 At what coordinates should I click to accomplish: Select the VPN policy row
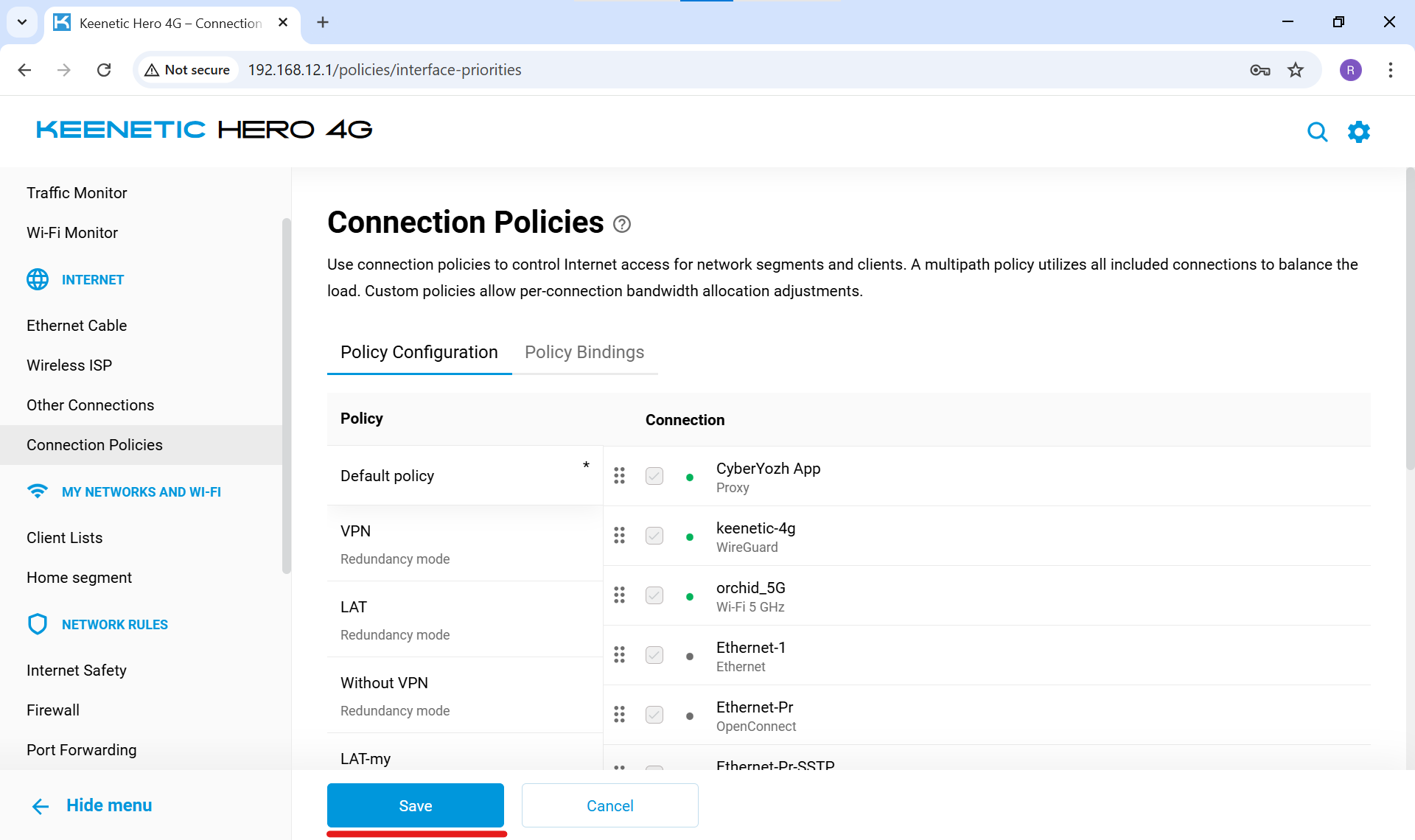click(464, 544)
